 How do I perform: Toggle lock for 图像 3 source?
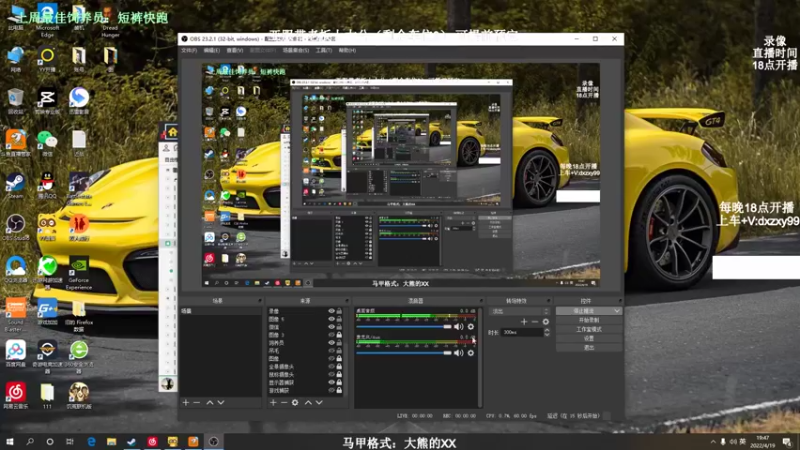tap(339, 335)
